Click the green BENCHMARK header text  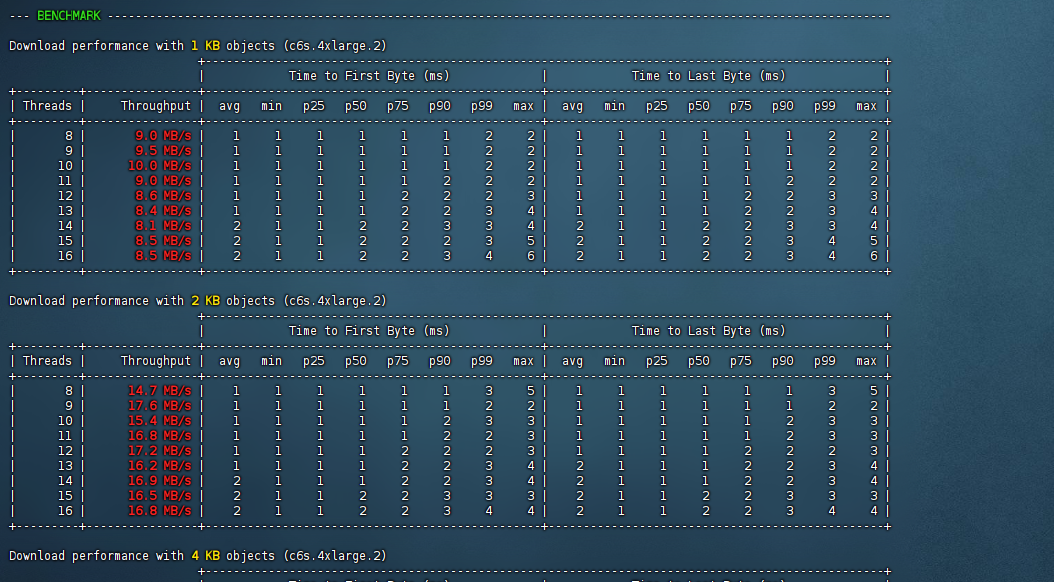[69, 15]
